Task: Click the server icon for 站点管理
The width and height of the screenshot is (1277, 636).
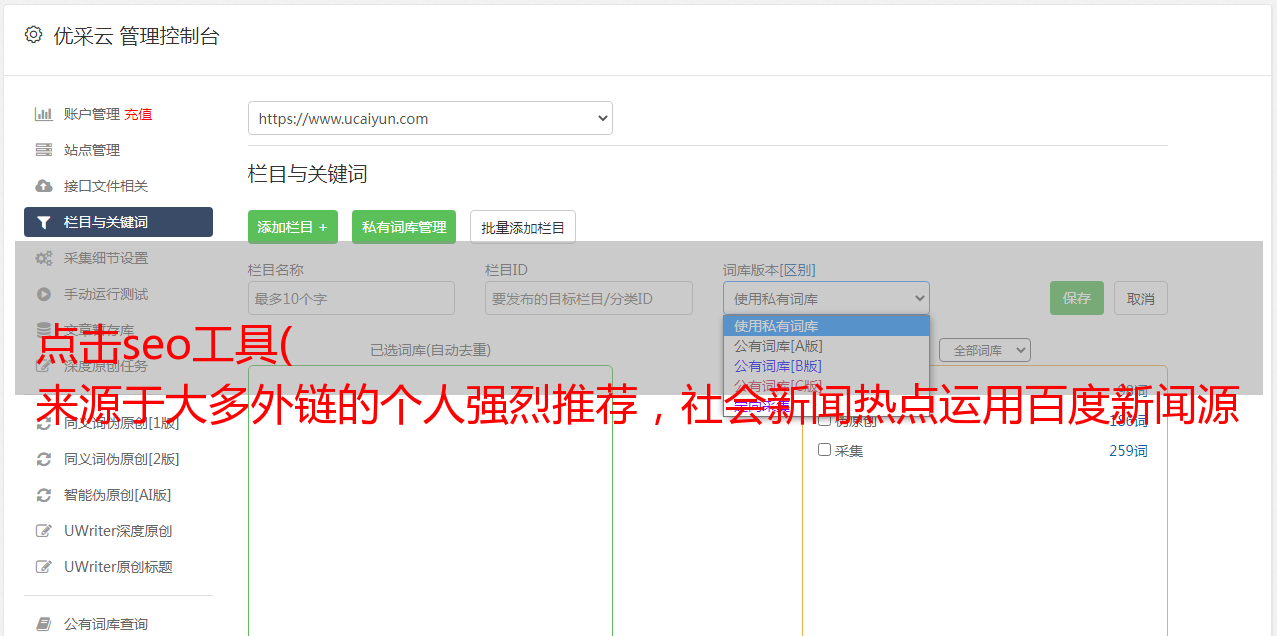Action: point(44,150)
